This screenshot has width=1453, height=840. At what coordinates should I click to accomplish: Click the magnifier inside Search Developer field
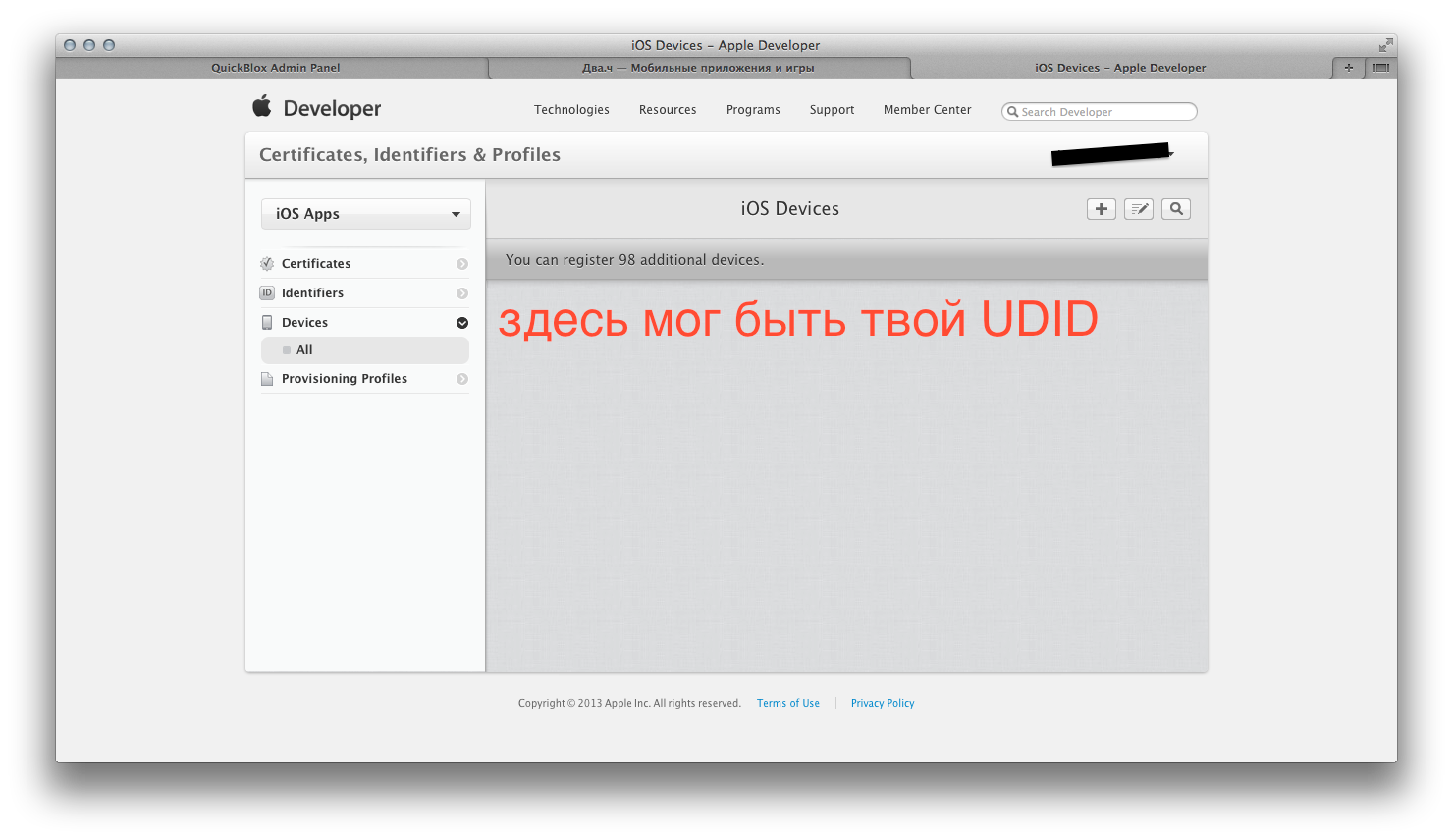coord(1013,112)
